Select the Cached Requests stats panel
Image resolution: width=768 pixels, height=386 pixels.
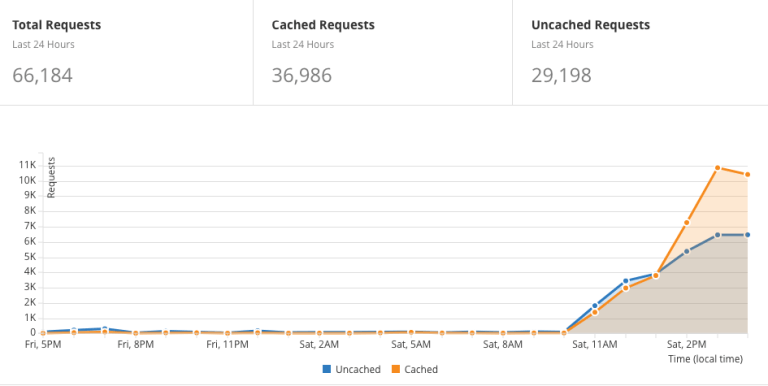383,52
